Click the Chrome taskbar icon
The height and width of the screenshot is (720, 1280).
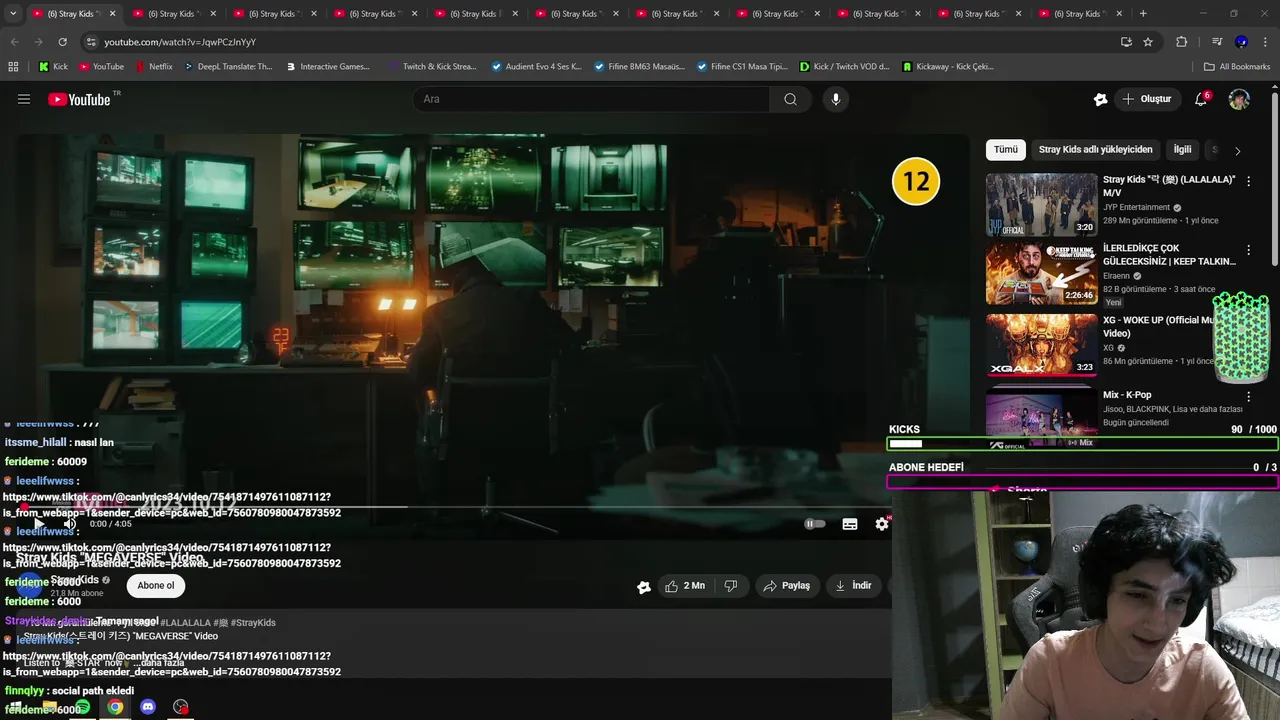pyautogui.click(x=116, y=707)
